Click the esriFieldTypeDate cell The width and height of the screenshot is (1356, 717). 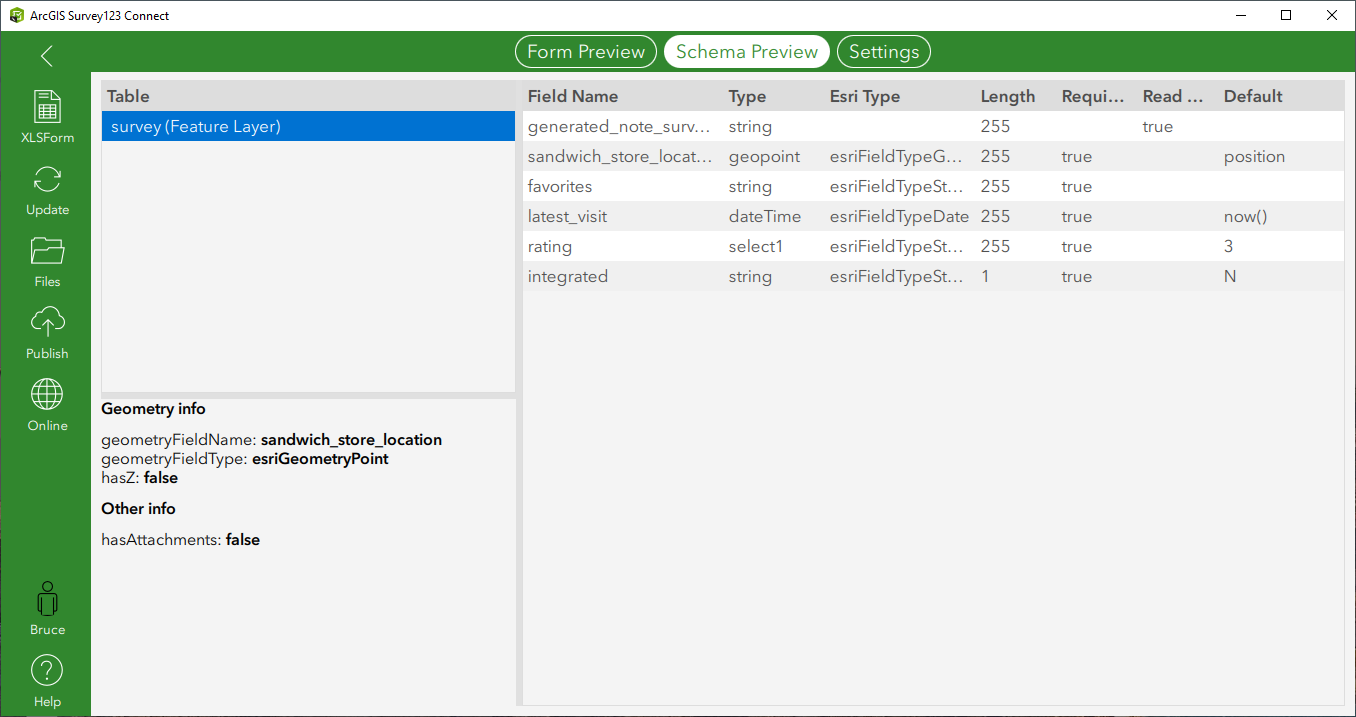tap(899, 216)
